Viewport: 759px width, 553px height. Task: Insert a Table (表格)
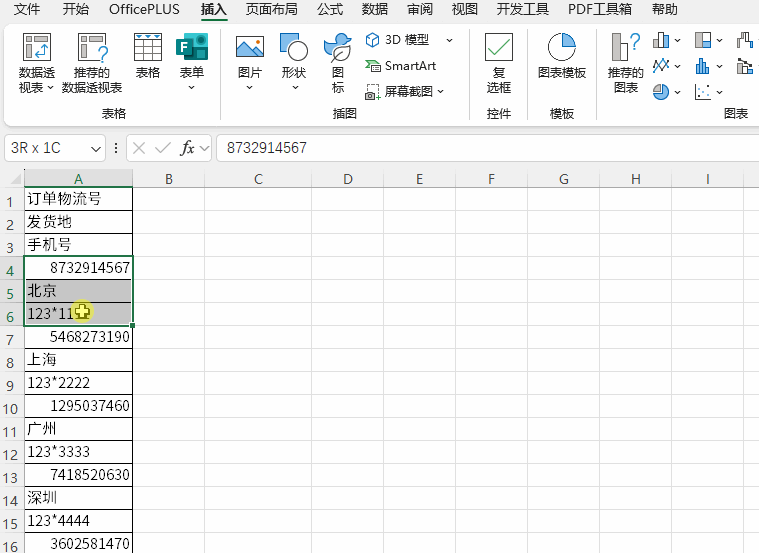point(148,58)
